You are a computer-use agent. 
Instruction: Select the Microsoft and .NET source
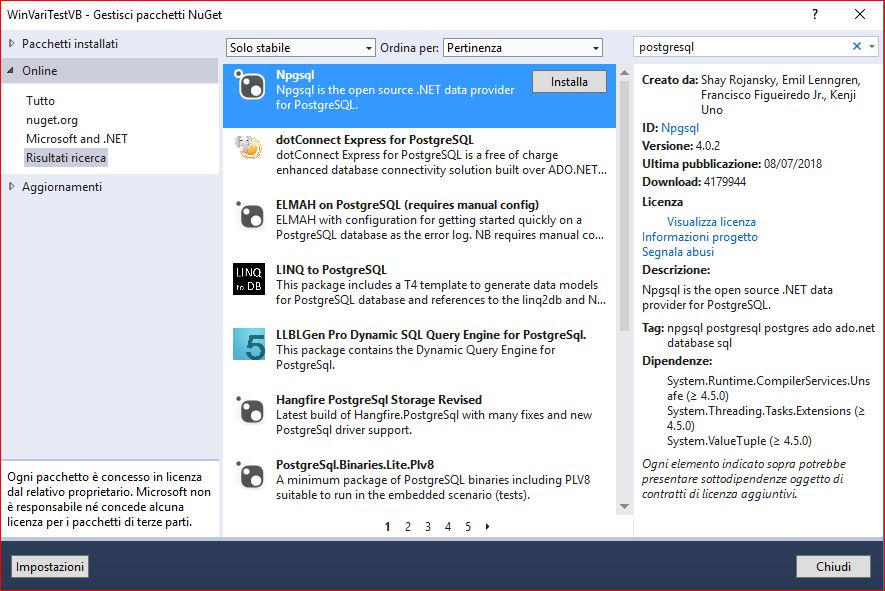[77, 139]
